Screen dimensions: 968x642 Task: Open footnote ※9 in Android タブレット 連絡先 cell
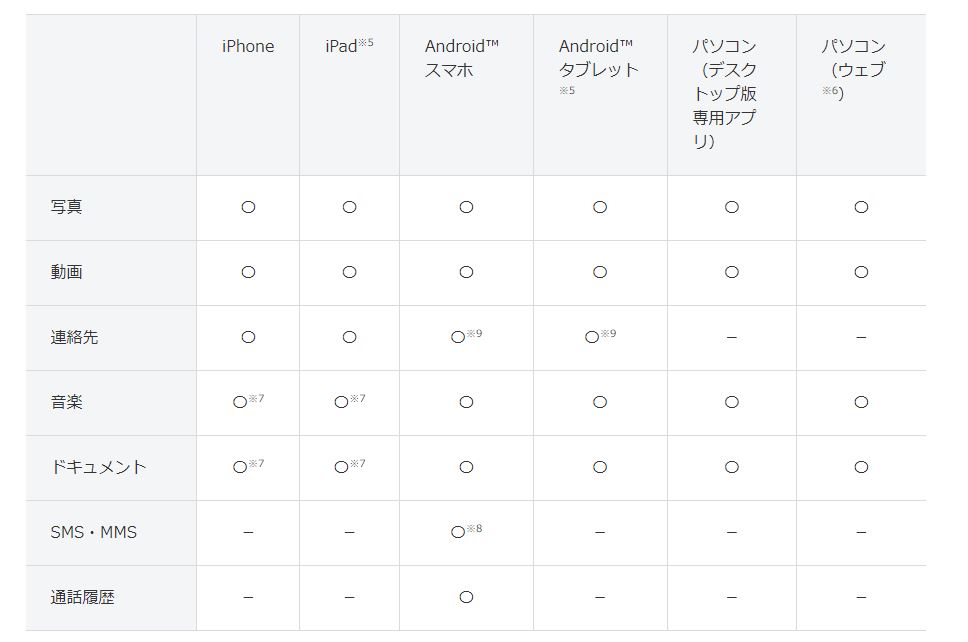609,333
